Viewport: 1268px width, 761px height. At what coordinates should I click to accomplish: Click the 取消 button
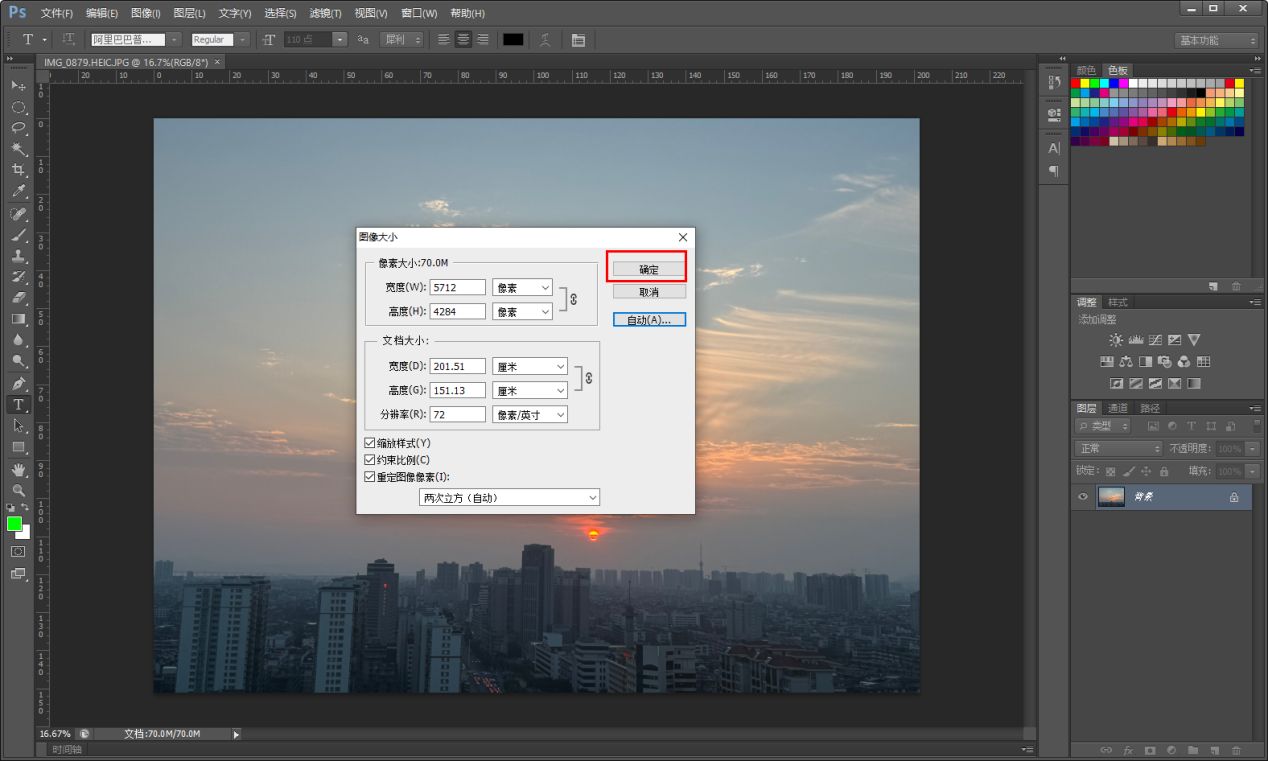click(x=649, y=292)
